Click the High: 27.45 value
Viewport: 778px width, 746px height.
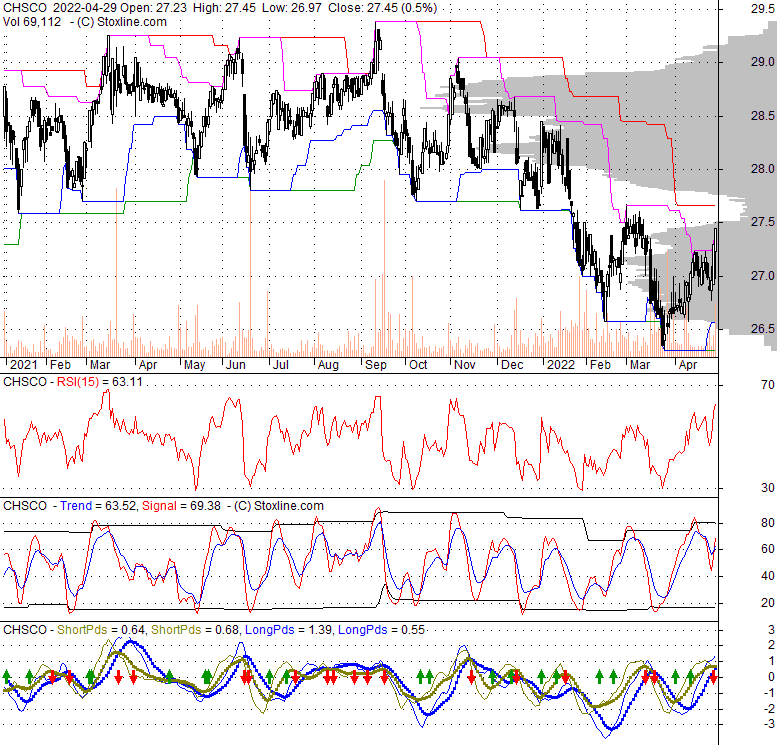tap(226, 8)
